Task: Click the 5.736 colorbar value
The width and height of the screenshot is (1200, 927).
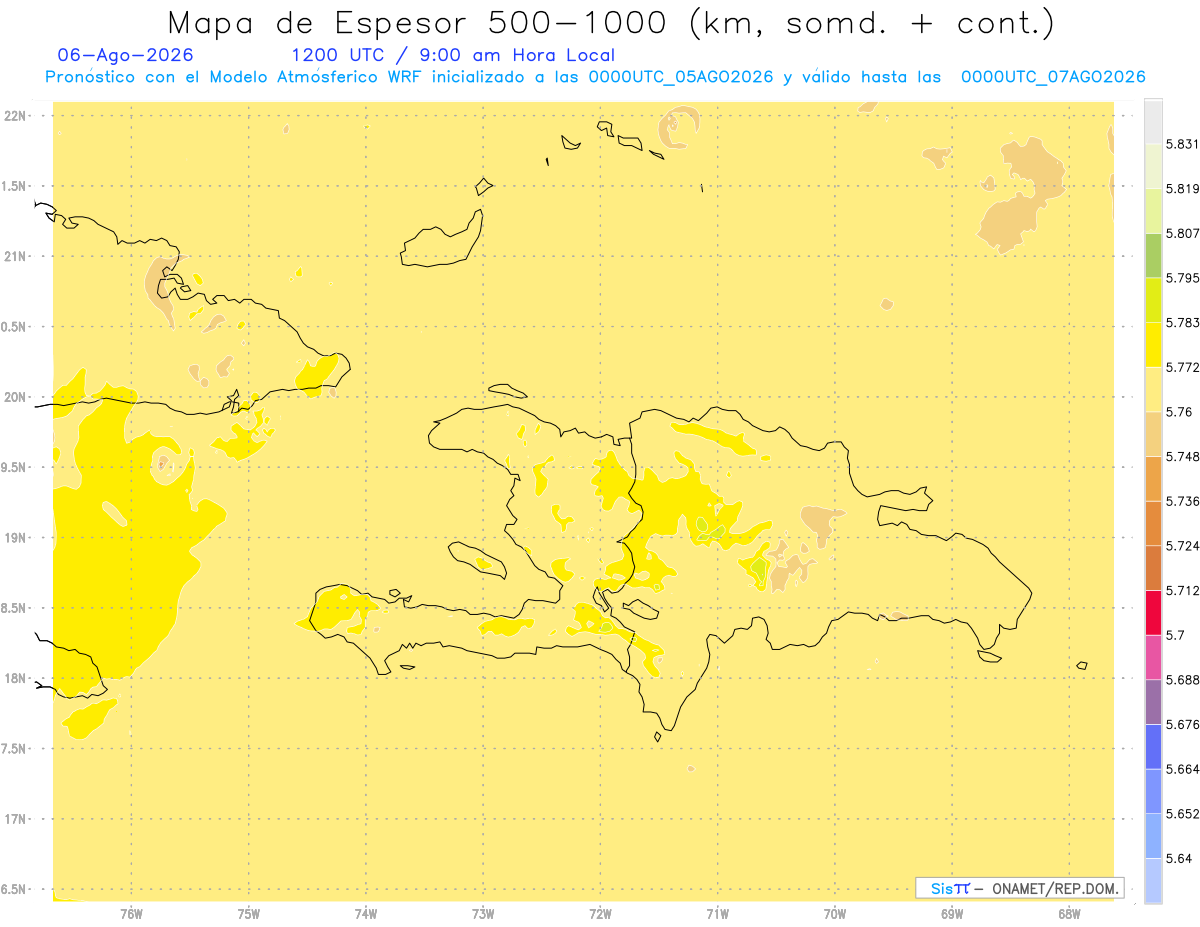Action: click(x=1182, y=501)
